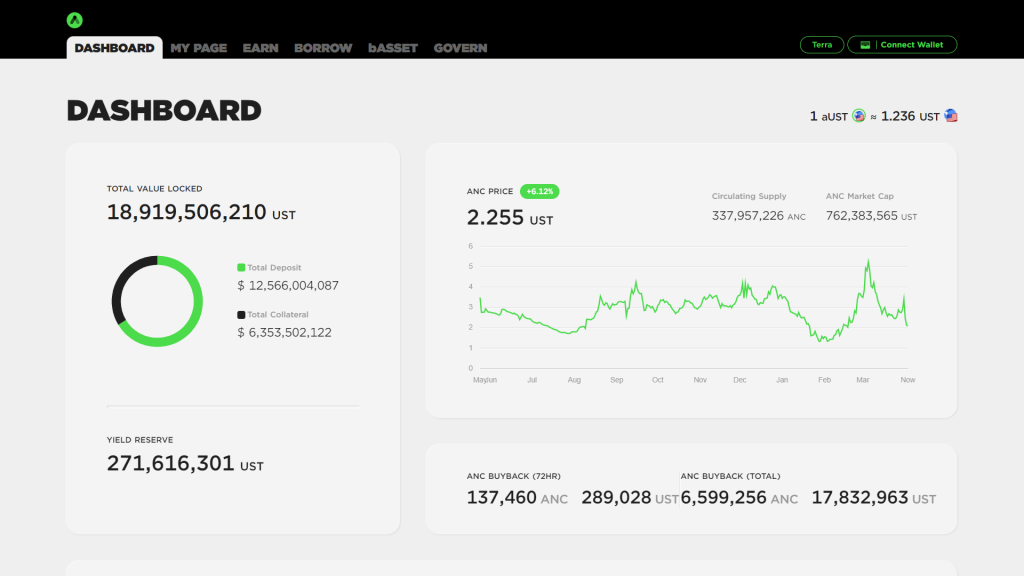Open the MY PAGE tab
The height and width of the screenshot is (576, 1024).
[199, 48]
